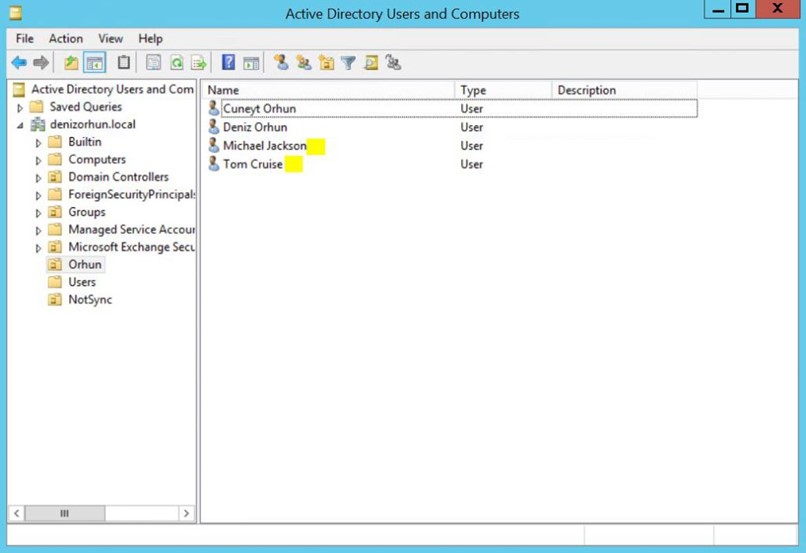The image size is (806, 553).
Task: Select the Orhun organizational unit
Action: 85,265
